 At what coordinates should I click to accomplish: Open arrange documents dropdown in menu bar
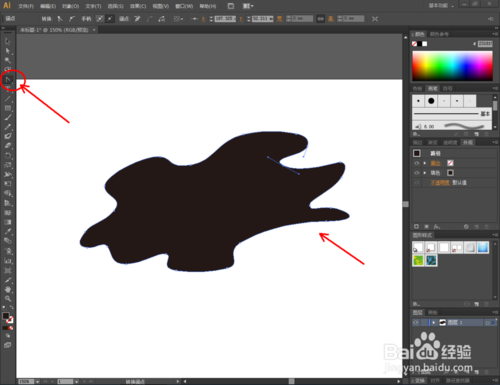click(248, 6)
